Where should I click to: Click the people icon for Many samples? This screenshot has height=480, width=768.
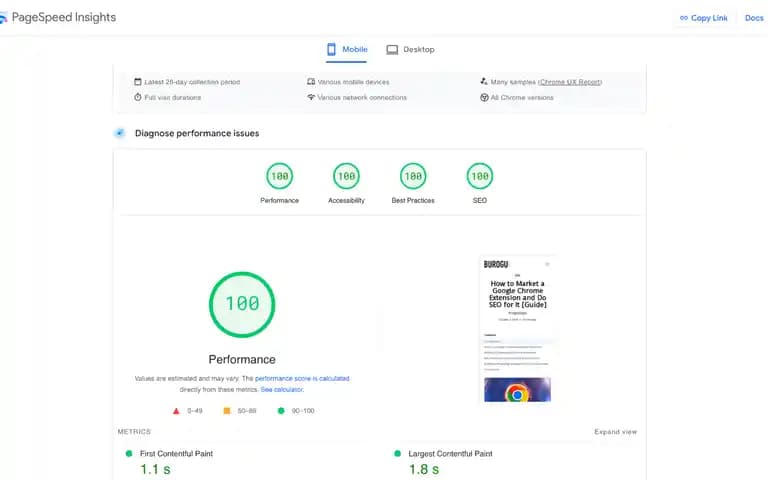pos(484,81)
